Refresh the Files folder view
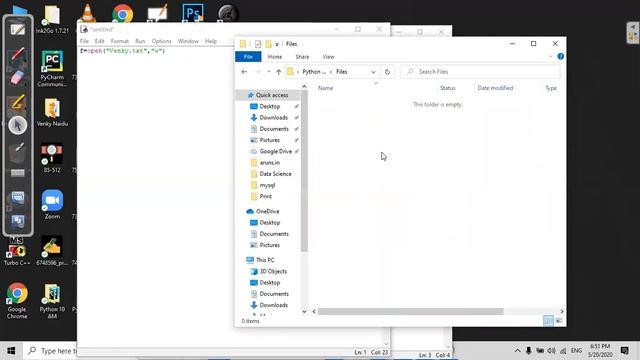640x360 pixels. click(387, 72)
